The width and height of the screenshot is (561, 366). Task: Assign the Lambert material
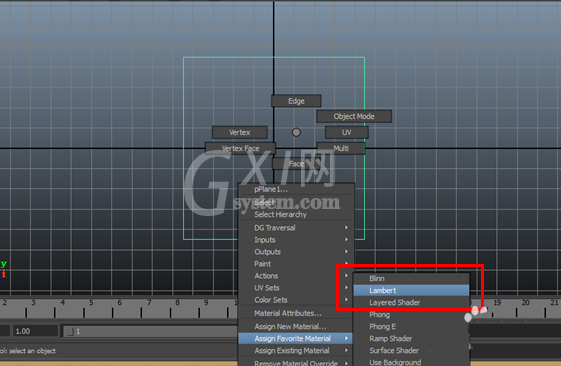411,291
